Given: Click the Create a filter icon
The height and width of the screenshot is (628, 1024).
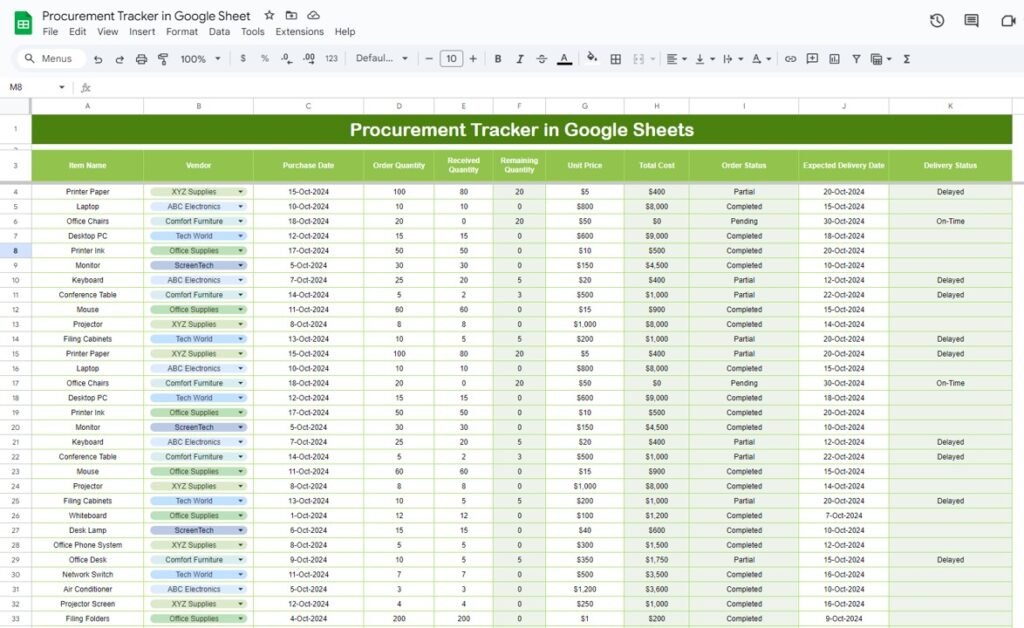Looking at the screenshot, I should pyautogui.click(x=857, y=59).
